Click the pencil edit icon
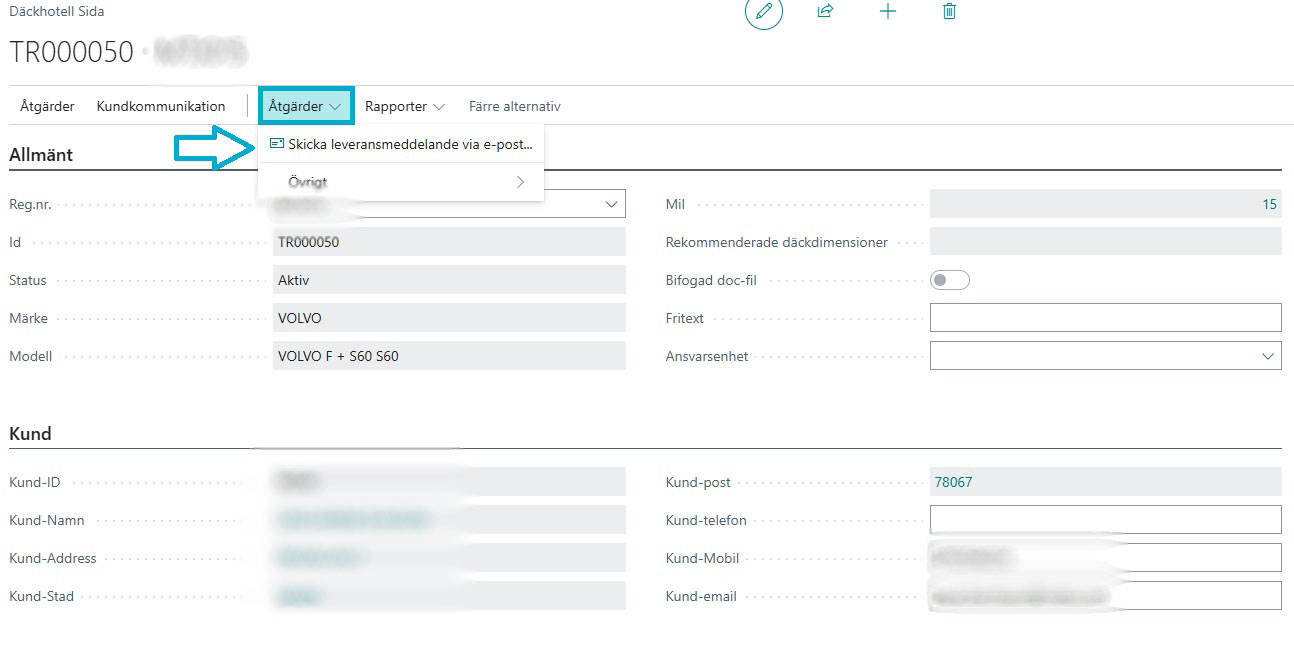The image size is (1294, 650). click(x=764, y=12)
